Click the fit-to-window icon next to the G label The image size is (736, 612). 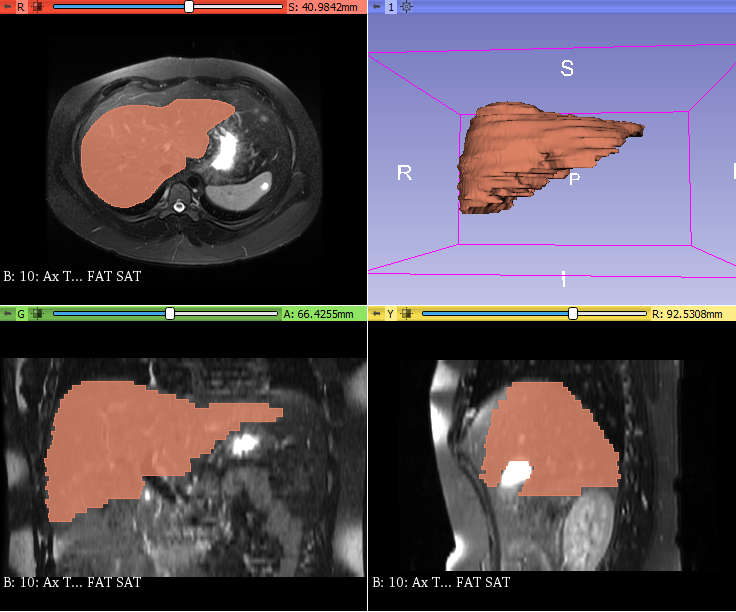[37, 314]
